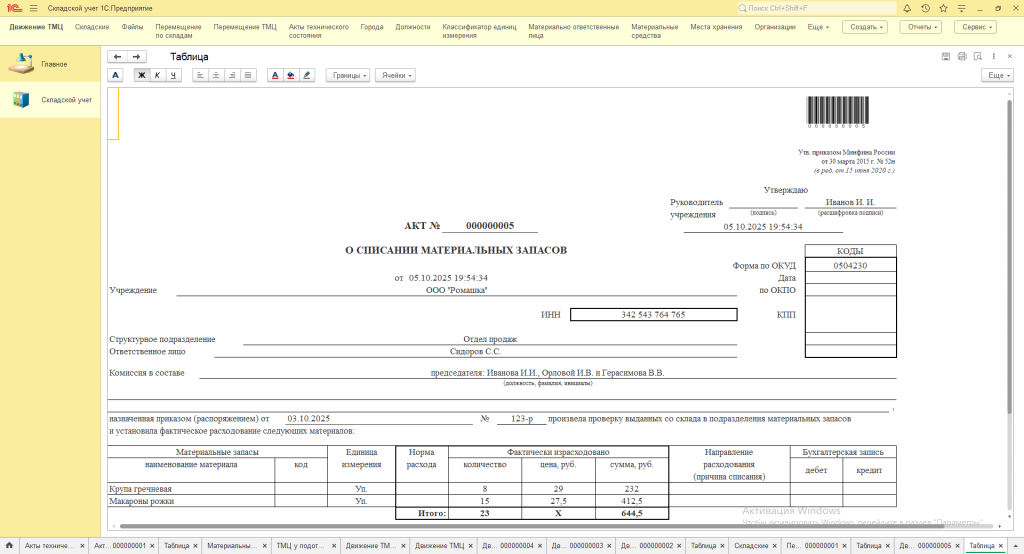Choose text color
The image size is (1024, 554).
click(275, 75)
